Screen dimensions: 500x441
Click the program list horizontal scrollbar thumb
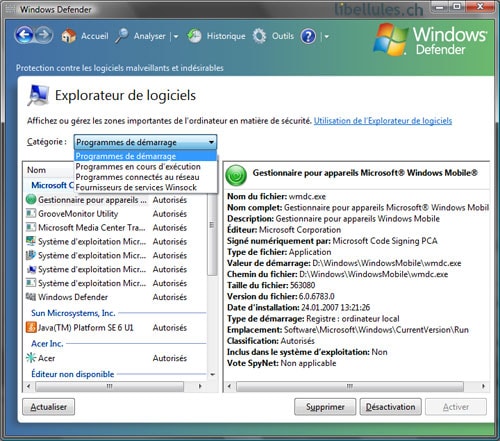pos(109,386)
